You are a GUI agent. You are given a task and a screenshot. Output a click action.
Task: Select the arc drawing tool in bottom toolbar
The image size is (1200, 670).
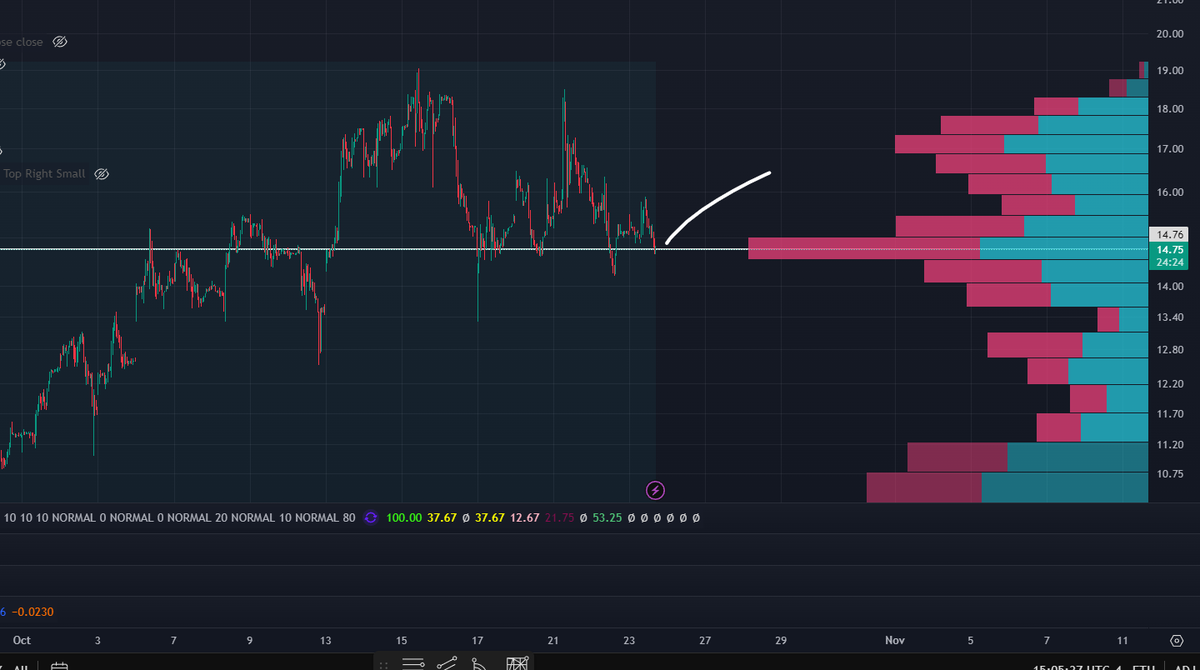(x=480, y=664)
